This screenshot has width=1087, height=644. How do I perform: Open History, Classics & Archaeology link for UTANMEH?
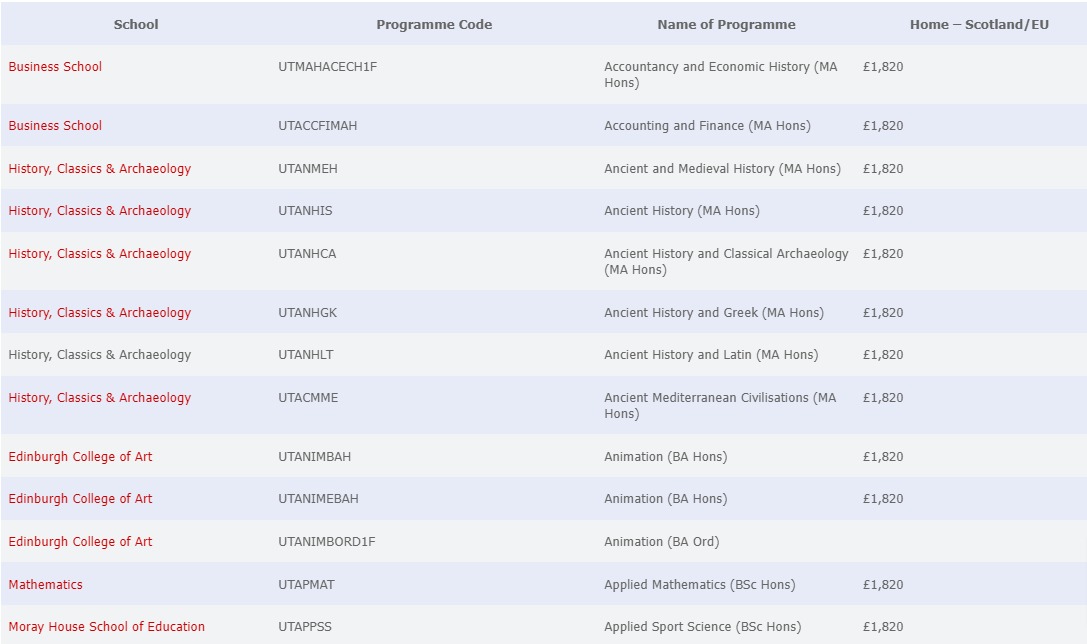(99, 169)
